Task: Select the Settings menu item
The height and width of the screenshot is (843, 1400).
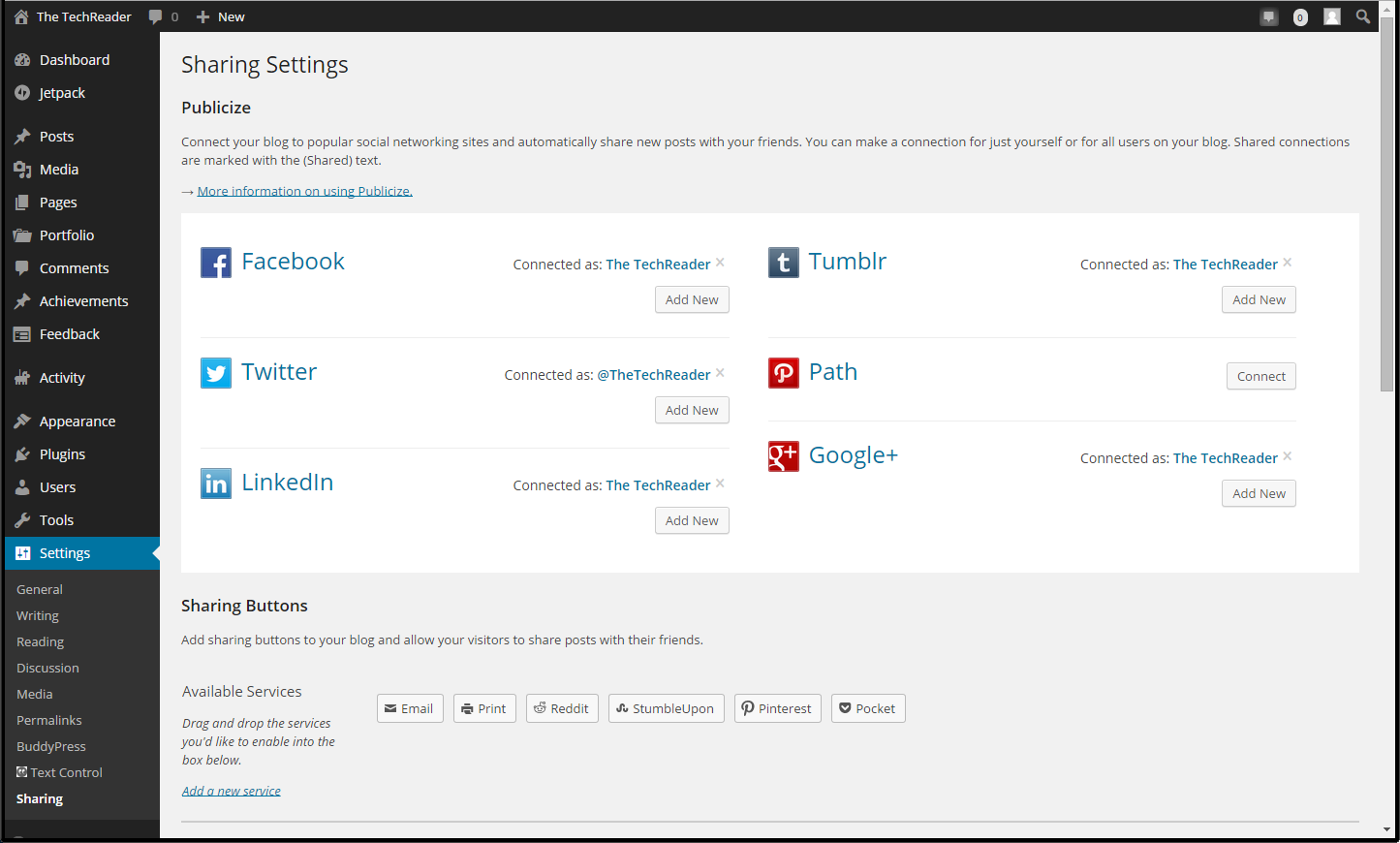Action: [82, 553]
